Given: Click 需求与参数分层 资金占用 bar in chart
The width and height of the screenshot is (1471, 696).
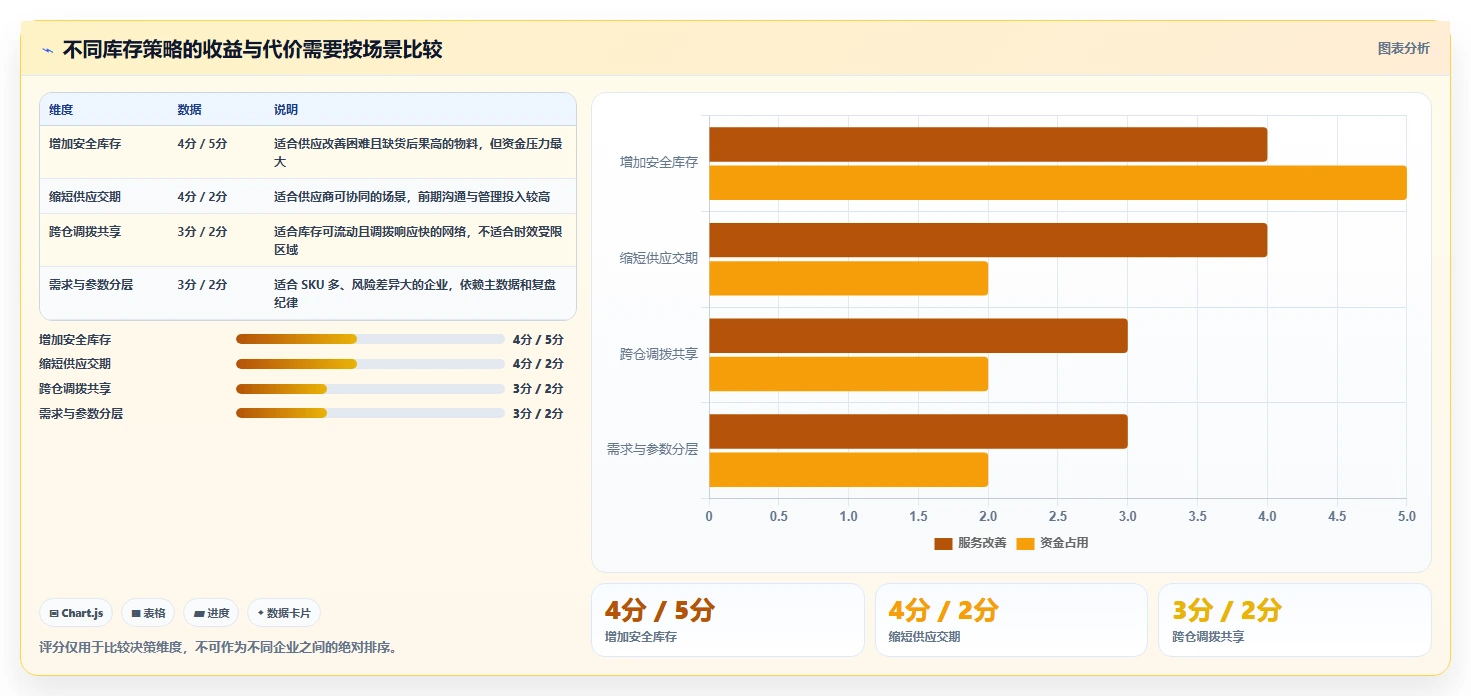Looking at the screenshot, I should tap(848, 470).
